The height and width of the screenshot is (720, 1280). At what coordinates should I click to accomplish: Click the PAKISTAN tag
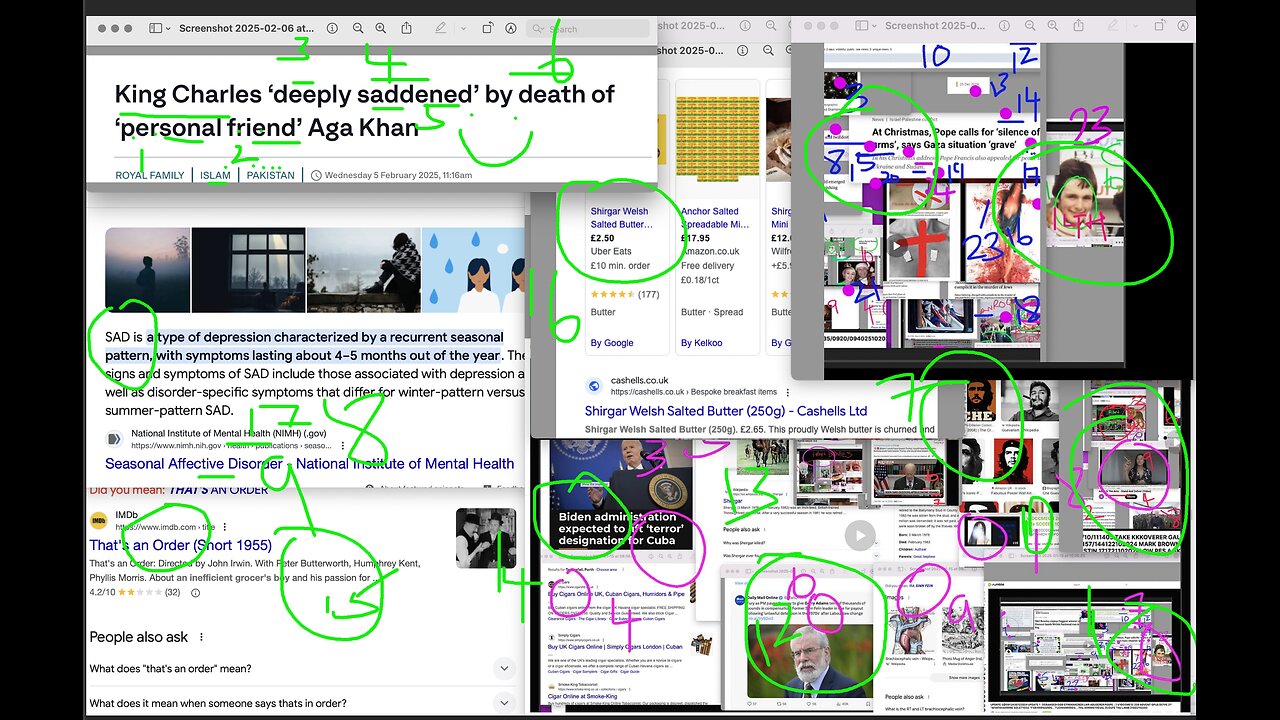point(271,175)
